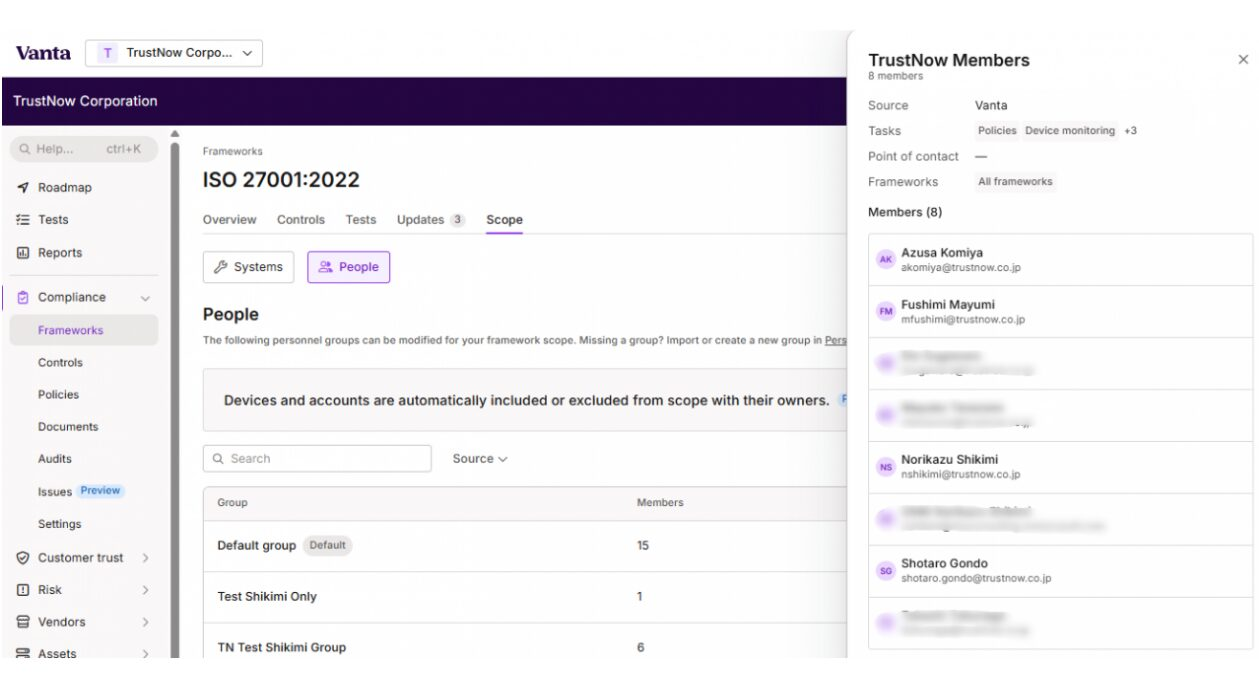Viewport: 1259px width, 690px height.
Task: Click the All frameworks tag
Action: tap(1015, 182)
